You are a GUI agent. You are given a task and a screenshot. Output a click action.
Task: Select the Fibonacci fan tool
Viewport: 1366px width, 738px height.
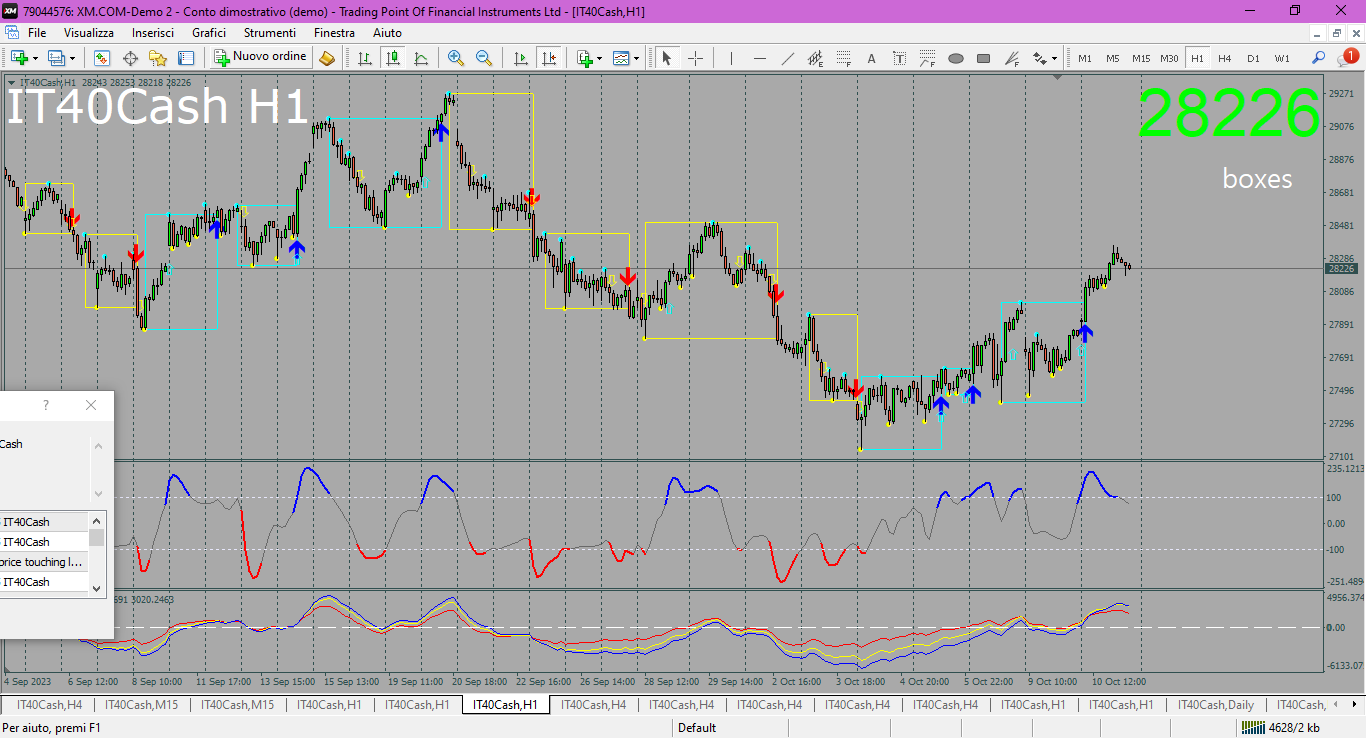(1011, 58)
